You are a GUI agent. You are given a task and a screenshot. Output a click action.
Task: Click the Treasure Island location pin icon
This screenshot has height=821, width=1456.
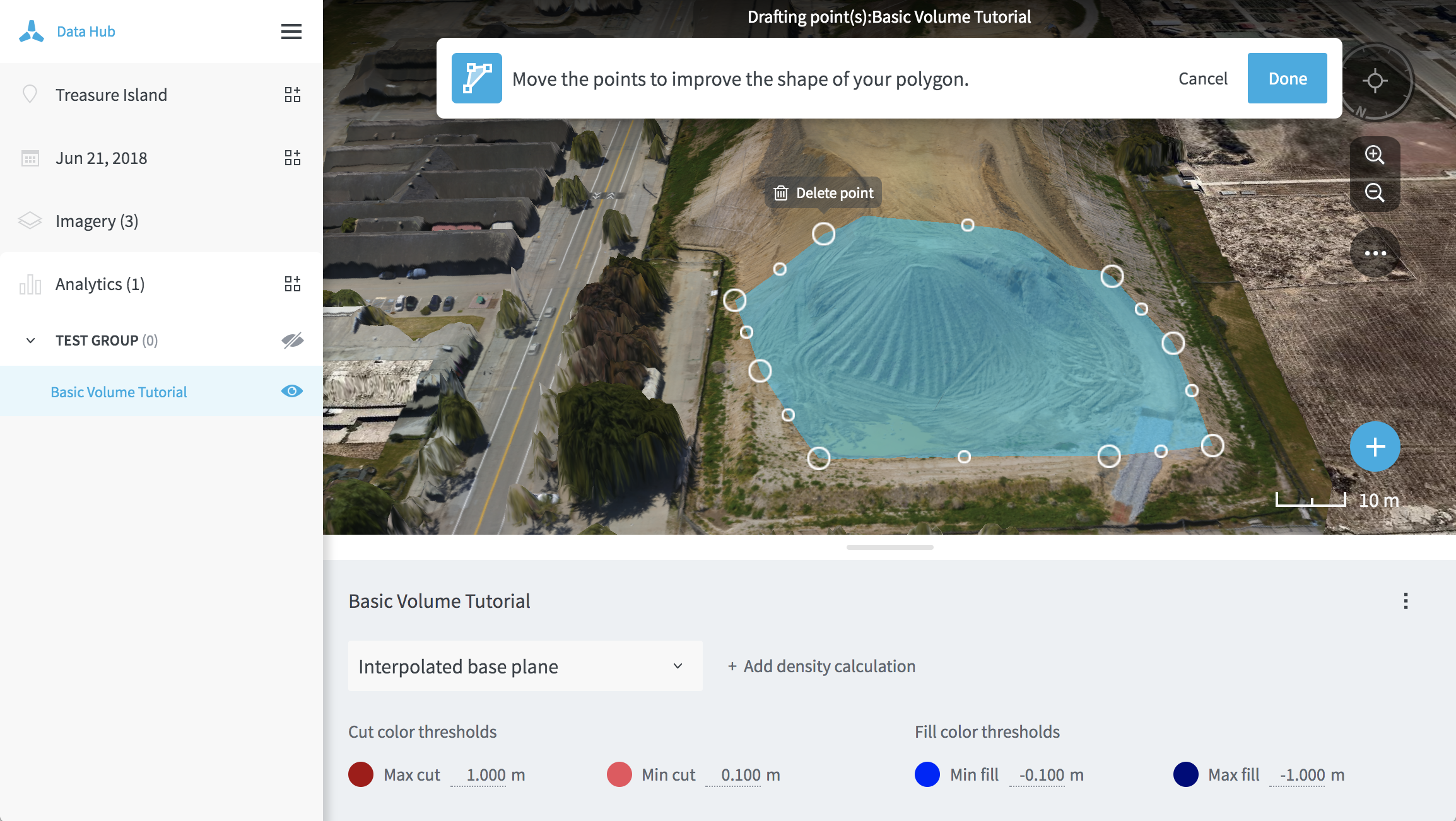click(30, 95)
